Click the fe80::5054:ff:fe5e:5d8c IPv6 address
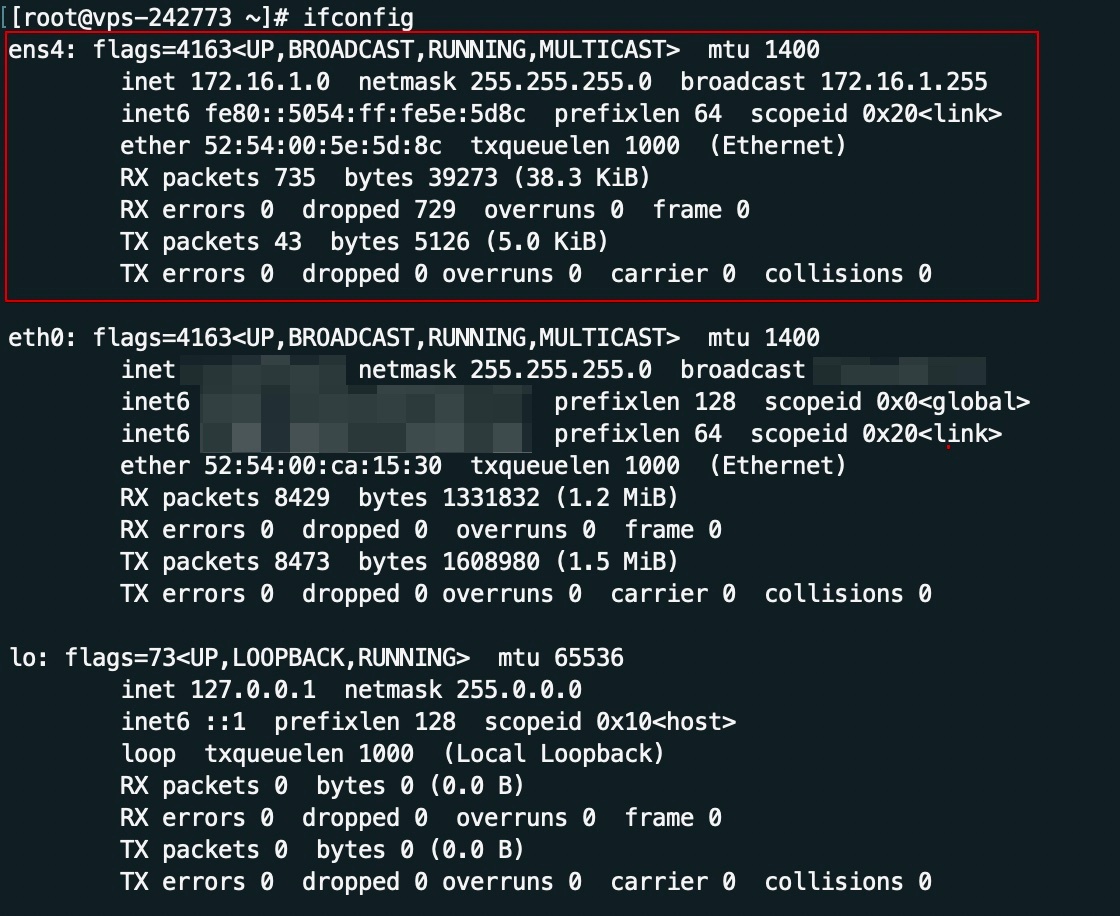The image size is (1120, 916). [x=366, y=114]
